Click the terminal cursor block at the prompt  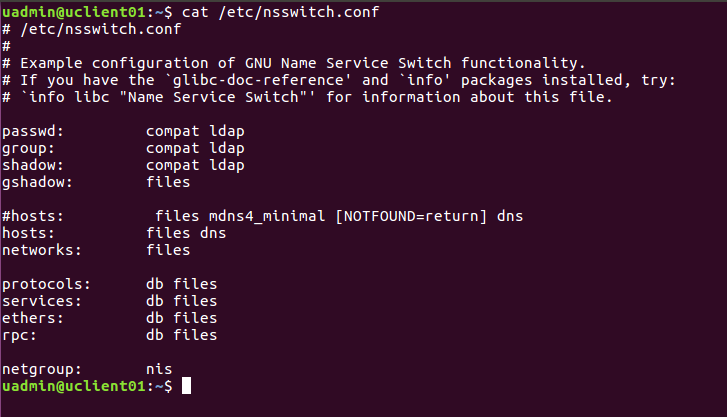click(186, 385)
